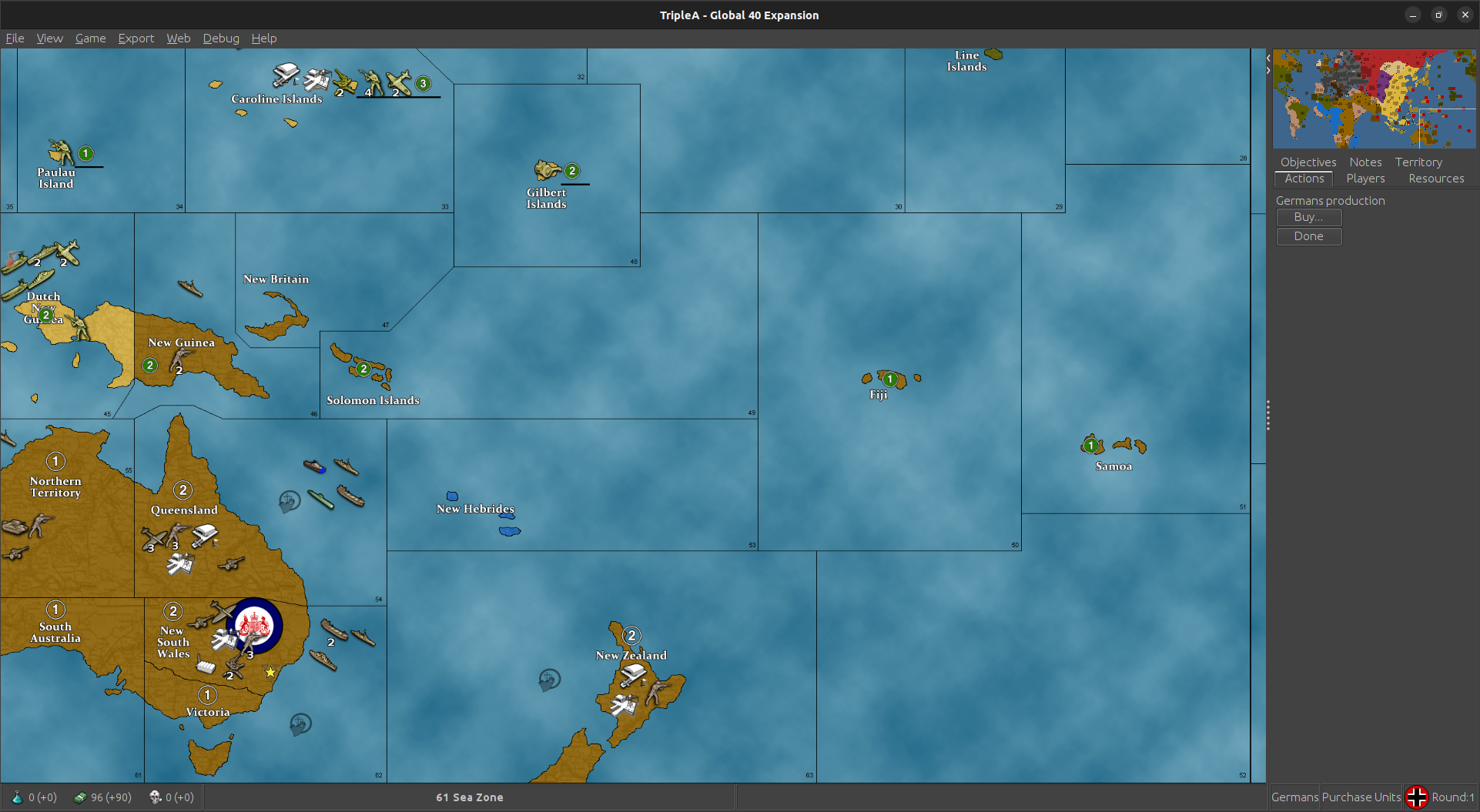
Task: Click the naval base anchor south of Victoria
Action: (x=300, y=724)
